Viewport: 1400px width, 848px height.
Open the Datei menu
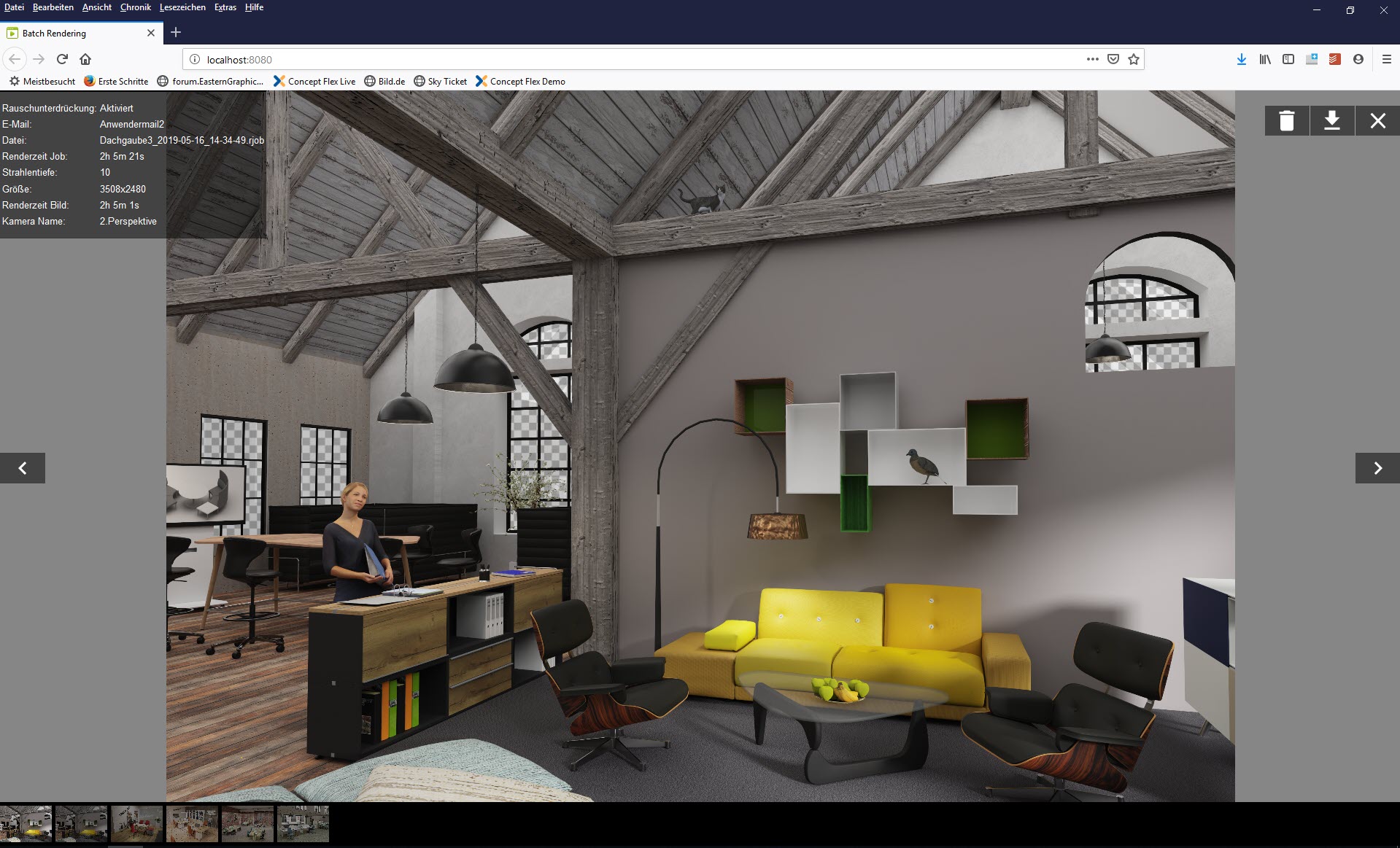pos(14,7)
